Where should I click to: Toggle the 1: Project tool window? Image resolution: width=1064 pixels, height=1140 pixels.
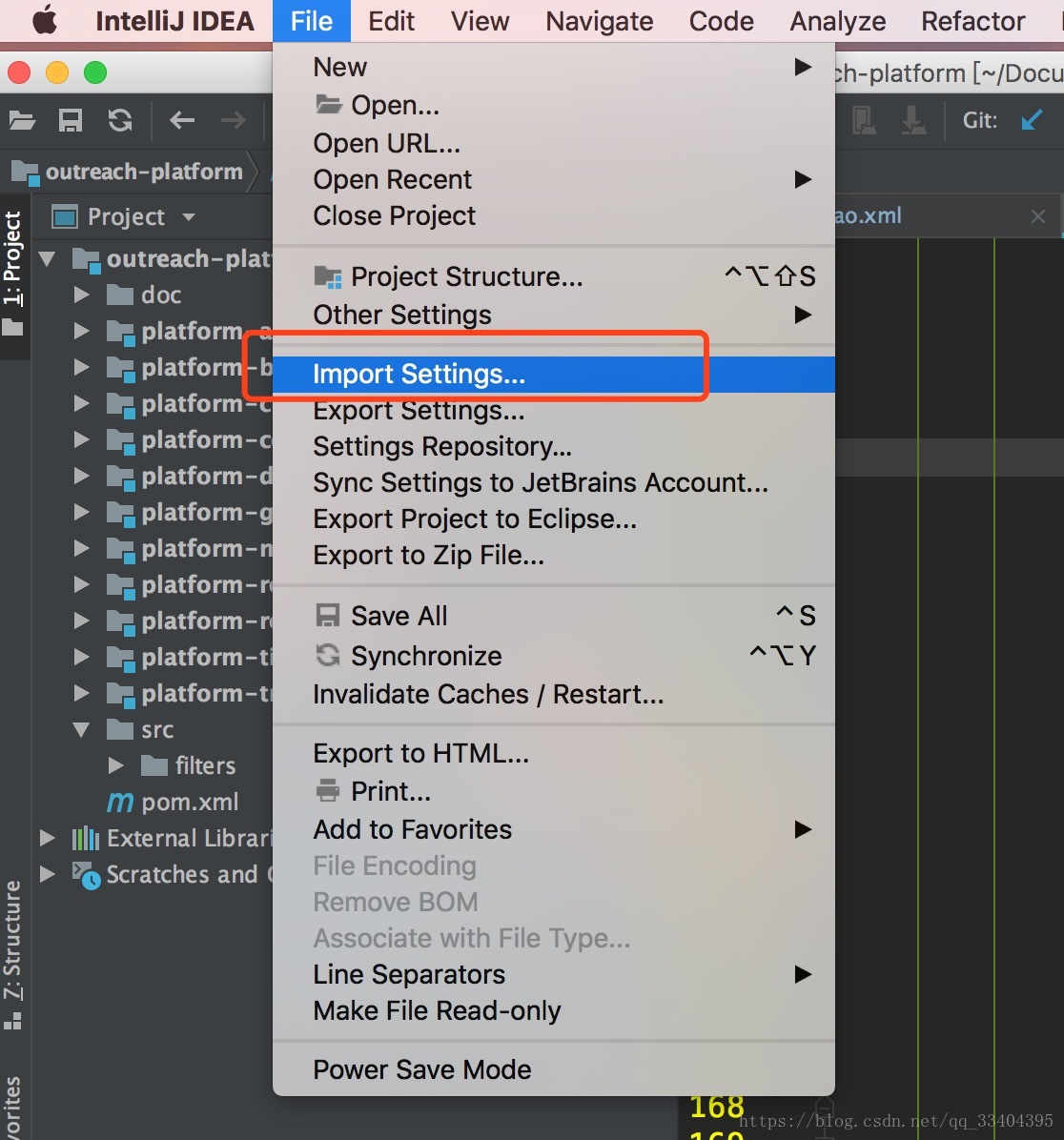point(13,275)
